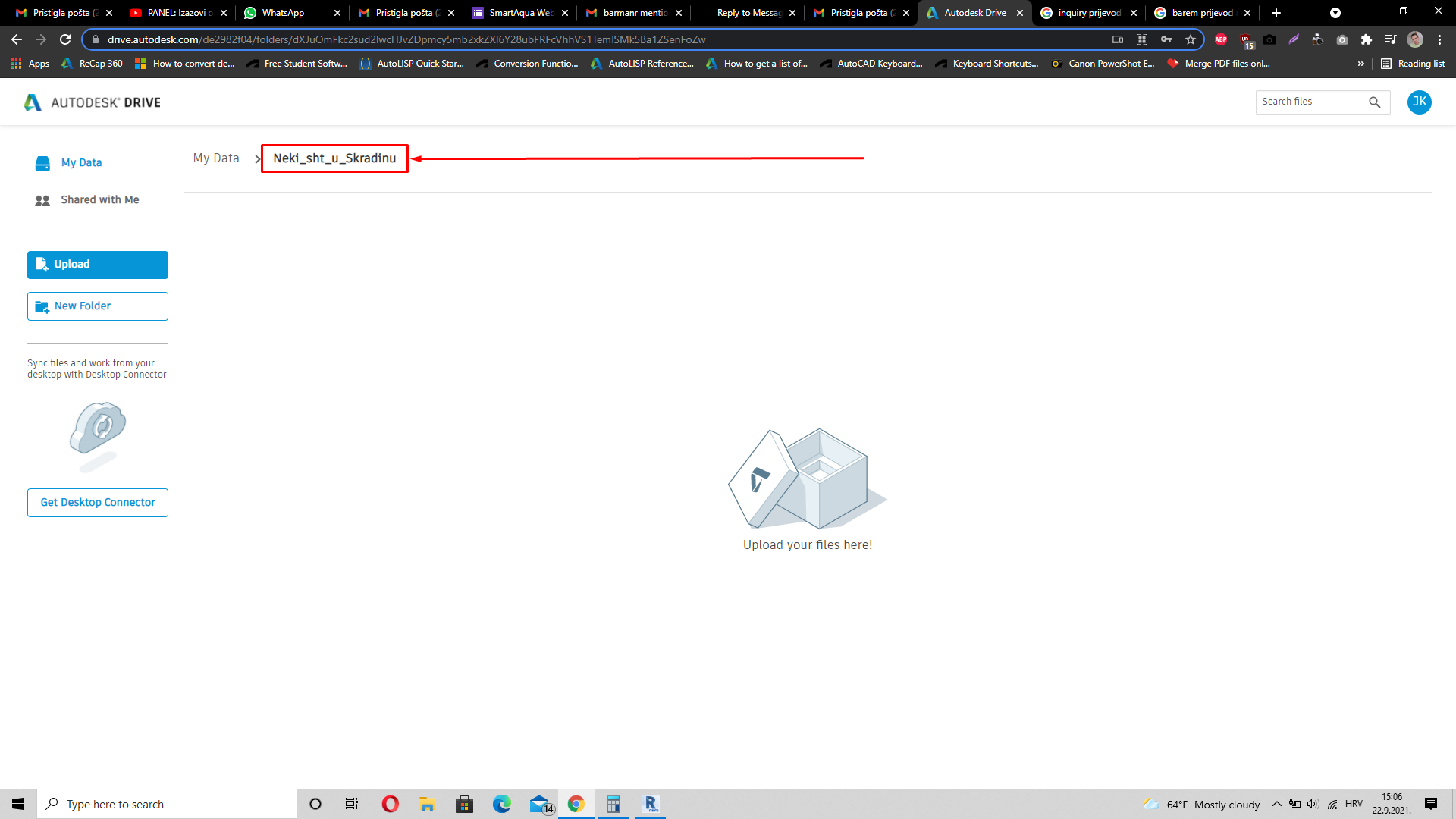Open Apps bookmarks shortcut
This screenshot has width=1456, height=819.
point(30,64)
